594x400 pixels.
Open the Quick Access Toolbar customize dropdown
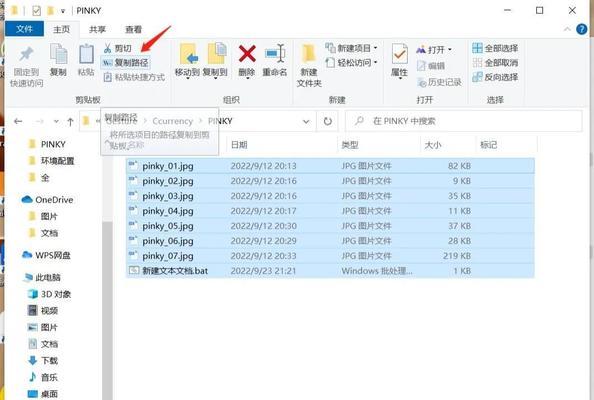tap(63, 11)
